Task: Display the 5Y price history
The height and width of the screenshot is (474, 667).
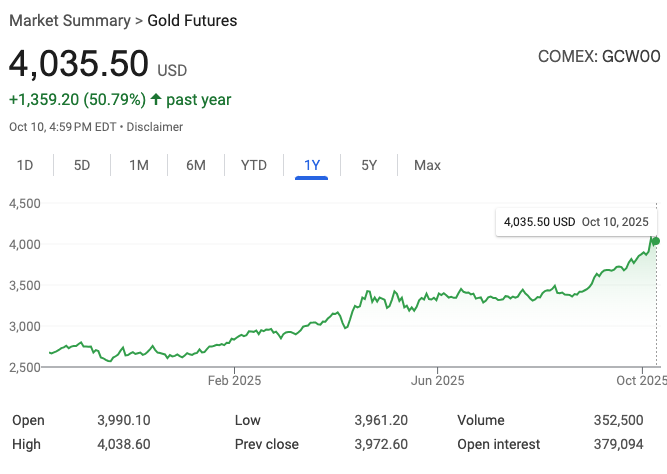Action: pyautogui.click(x=369, y=165)
